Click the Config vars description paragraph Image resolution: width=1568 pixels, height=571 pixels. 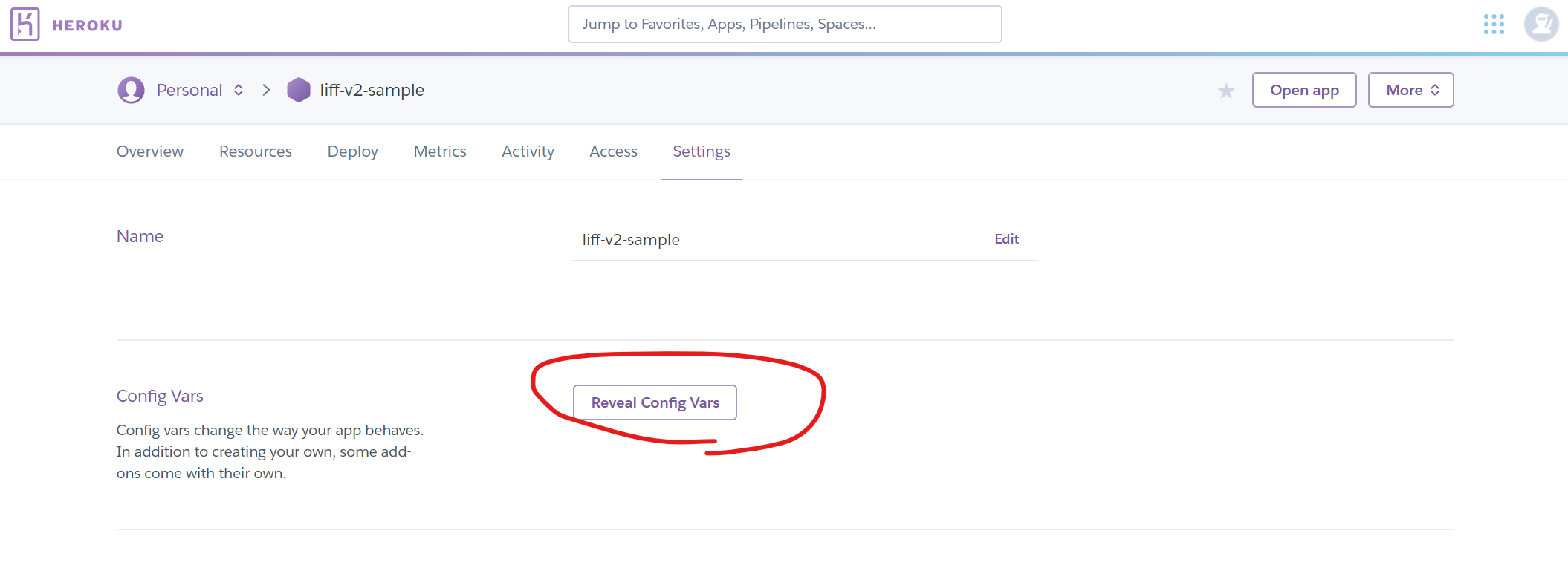point(270,451)
